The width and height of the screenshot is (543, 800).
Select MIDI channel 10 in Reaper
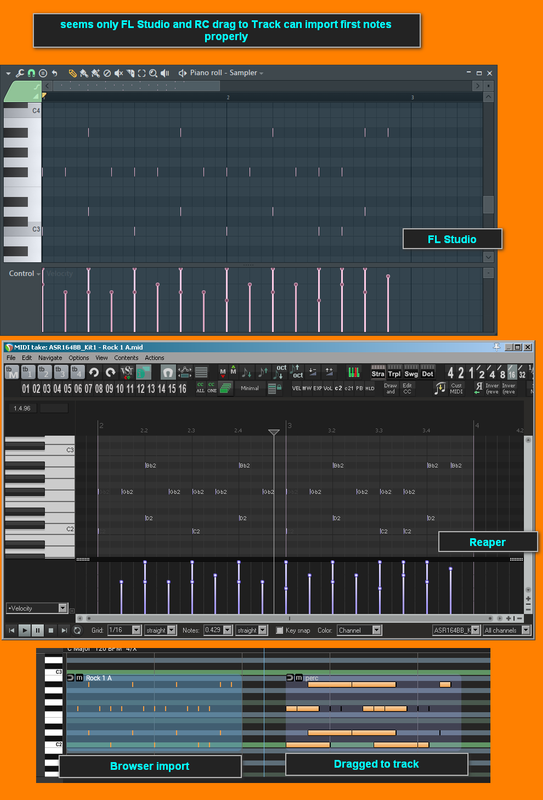(119, 389)
